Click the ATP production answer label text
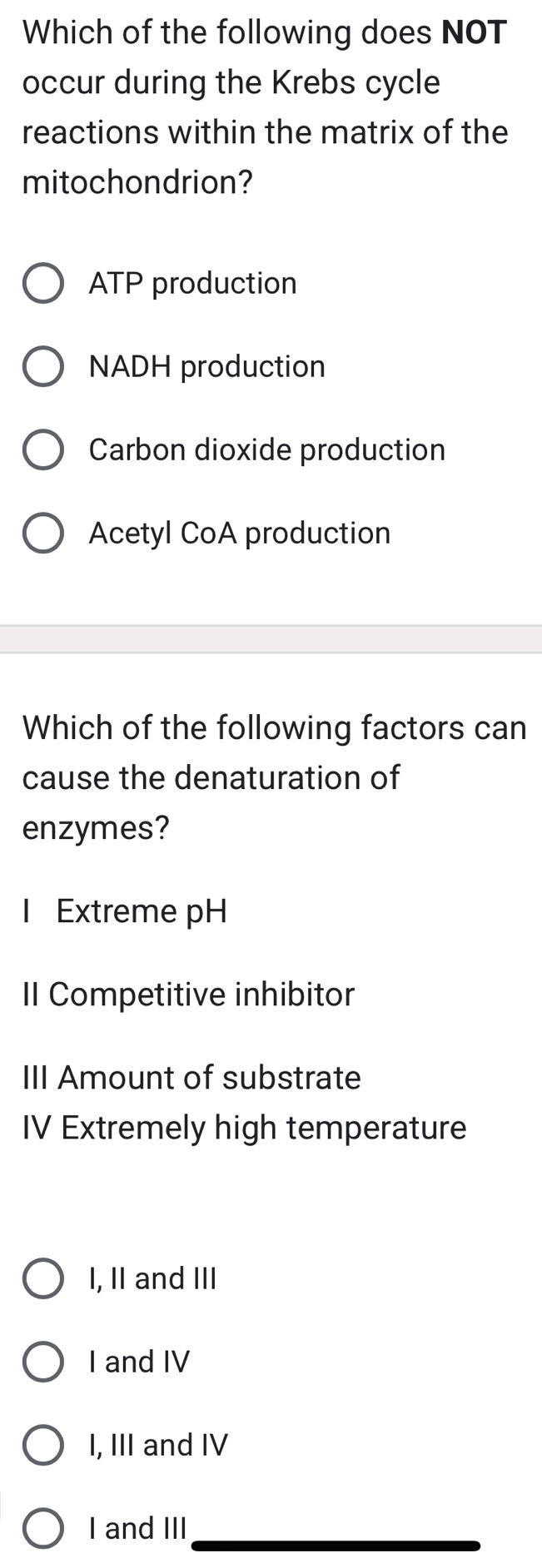The width and height of the screenshot is (542, 1568). 191,283
